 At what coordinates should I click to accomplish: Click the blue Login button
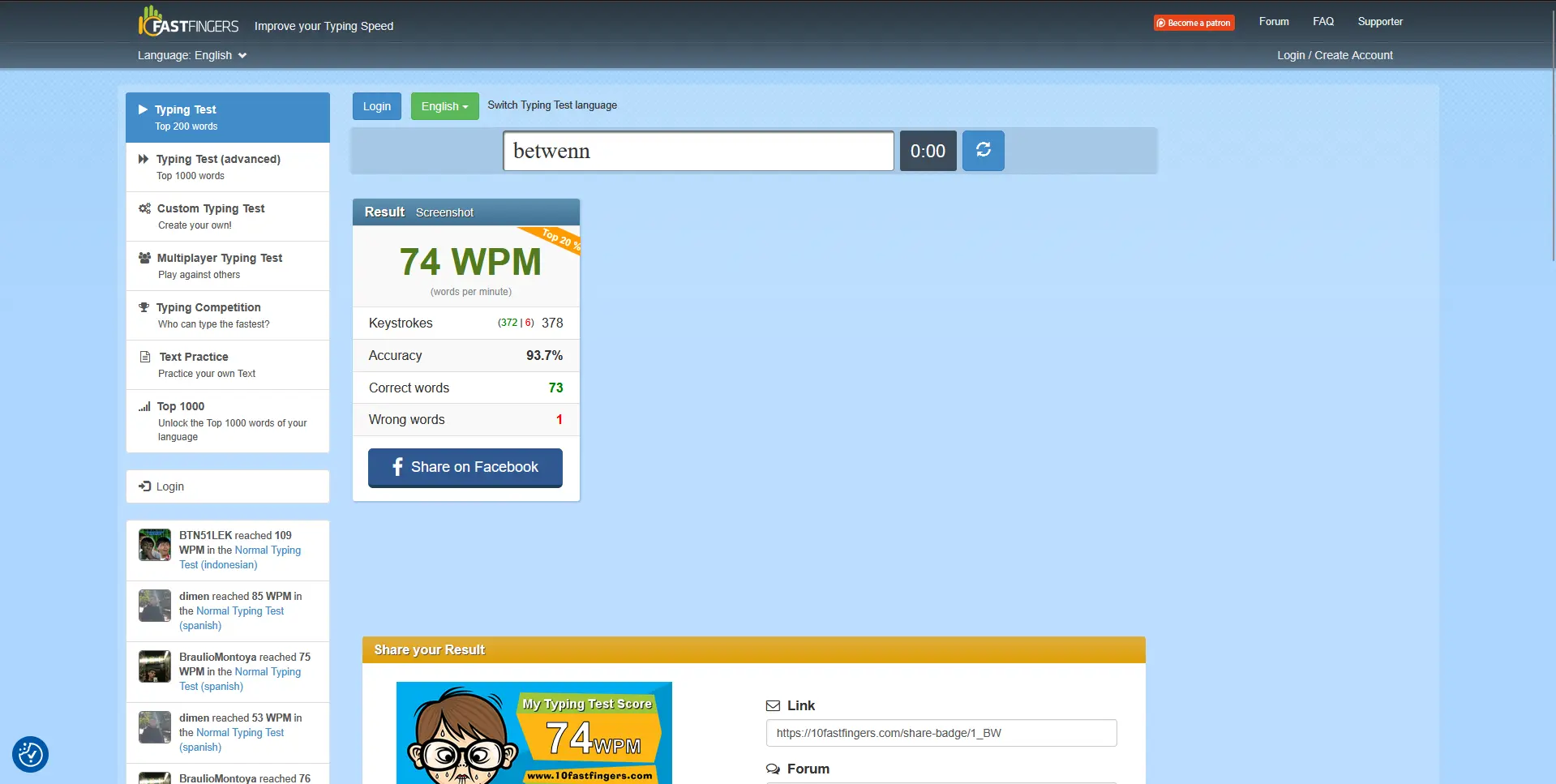tap(376, 106)
